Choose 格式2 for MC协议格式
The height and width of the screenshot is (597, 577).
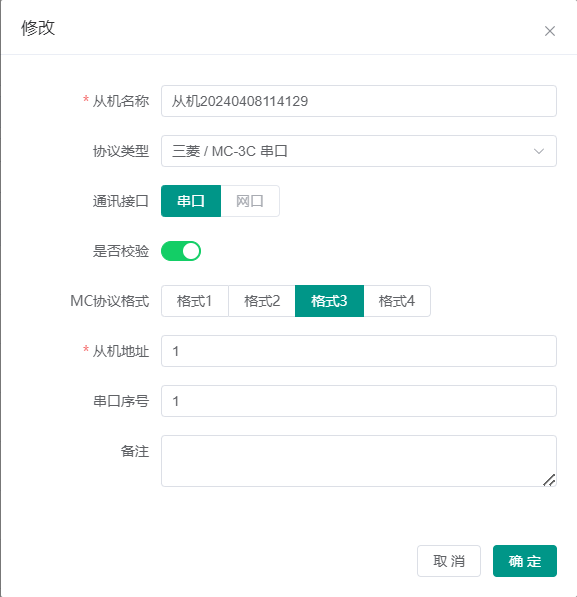point(262,301)
